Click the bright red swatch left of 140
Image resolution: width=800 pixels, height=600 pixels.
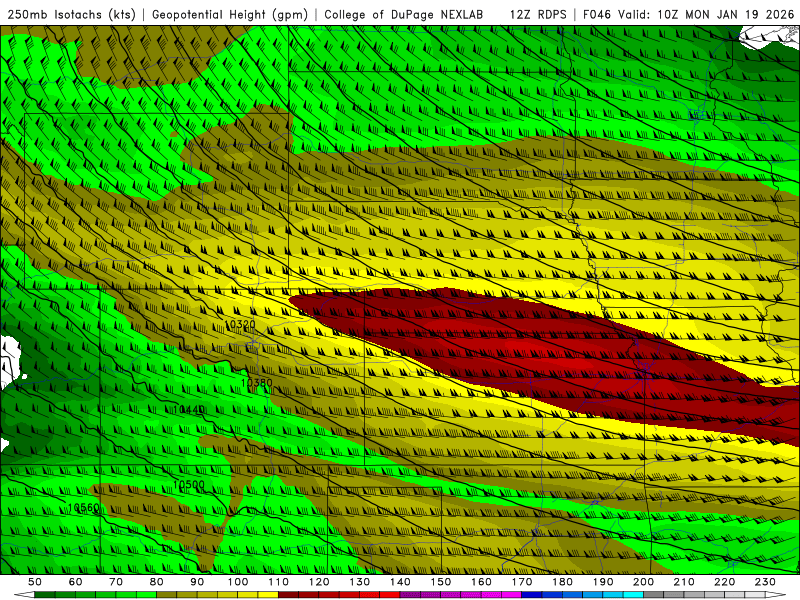point(390,595)
